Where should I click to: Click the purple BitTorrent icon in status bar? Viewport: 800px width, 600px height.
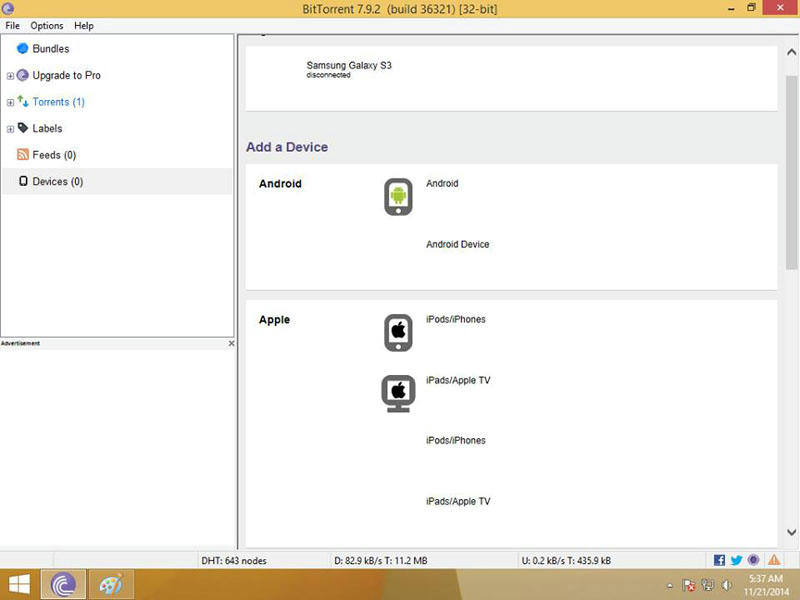(x=754, y=560)
